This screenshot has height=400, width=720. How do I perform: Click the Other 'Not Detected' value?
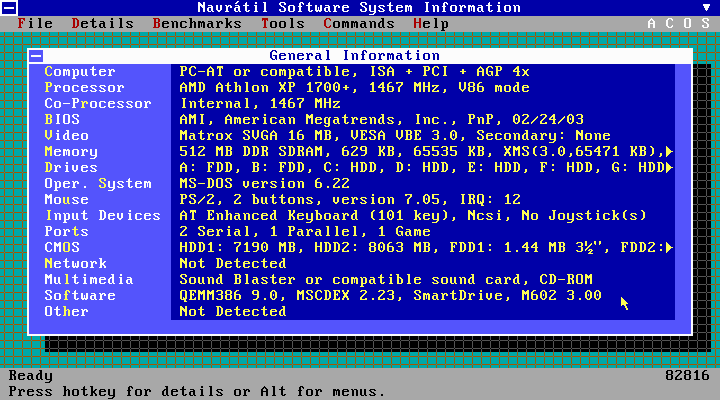point(233,311)
